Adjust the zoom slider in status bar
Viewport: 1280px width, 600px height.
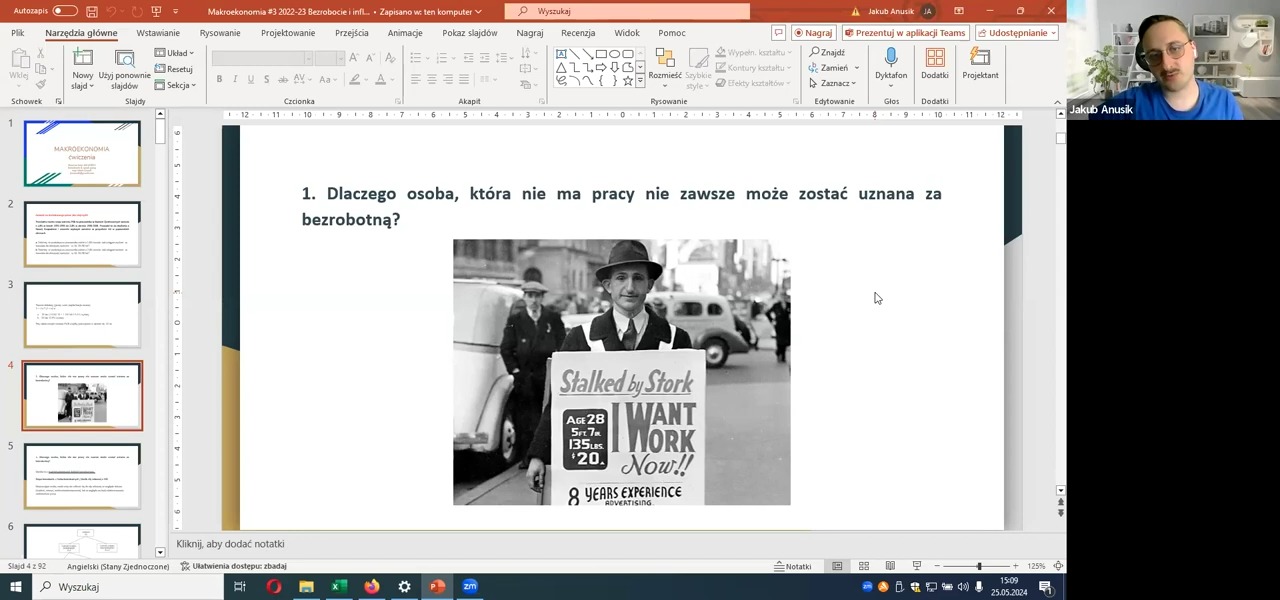point(979,566)
